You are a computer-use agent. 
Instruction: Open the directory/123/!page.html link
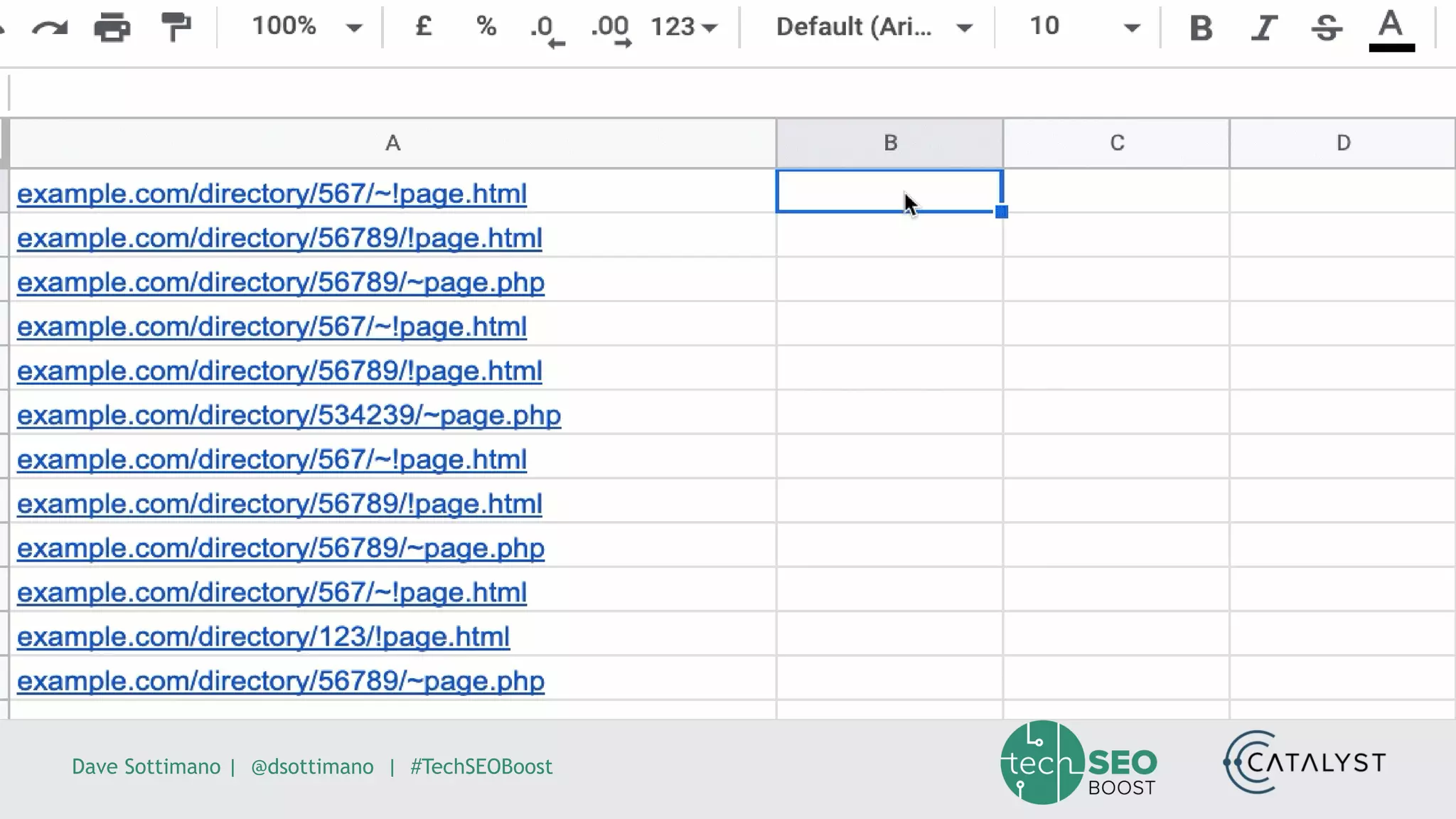pyautogui.click(x=263, y=636)
